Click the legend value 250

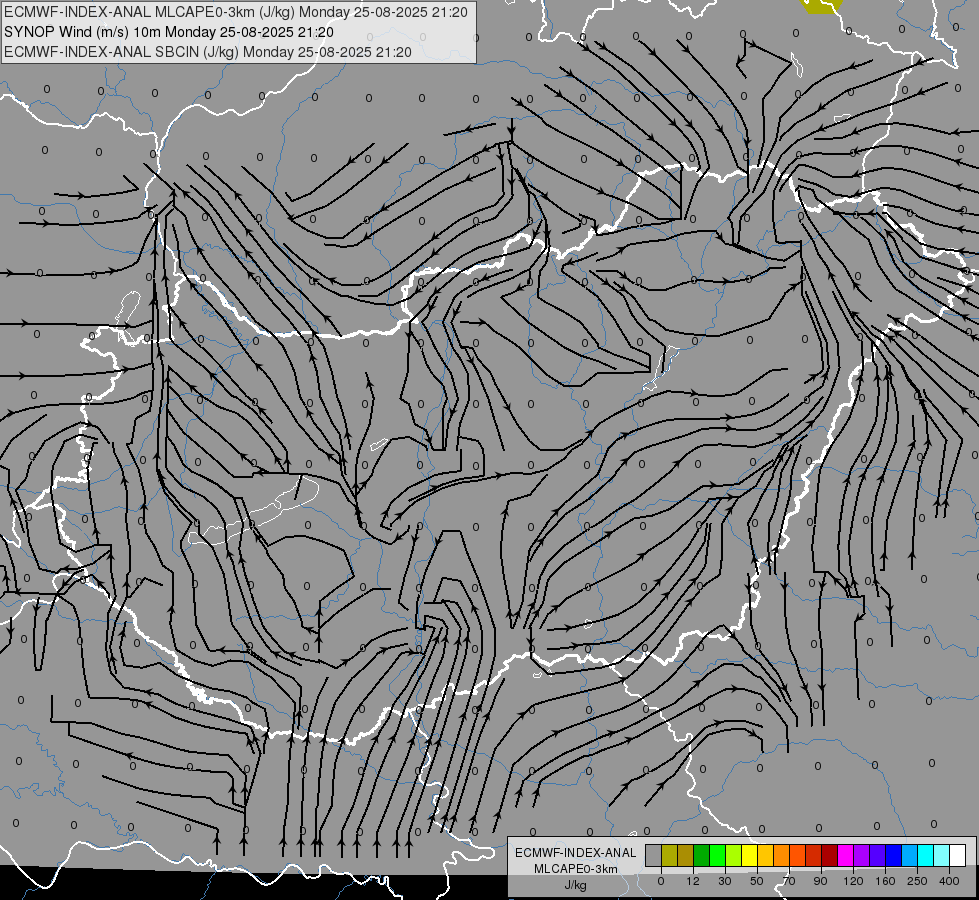coord(917,881)
